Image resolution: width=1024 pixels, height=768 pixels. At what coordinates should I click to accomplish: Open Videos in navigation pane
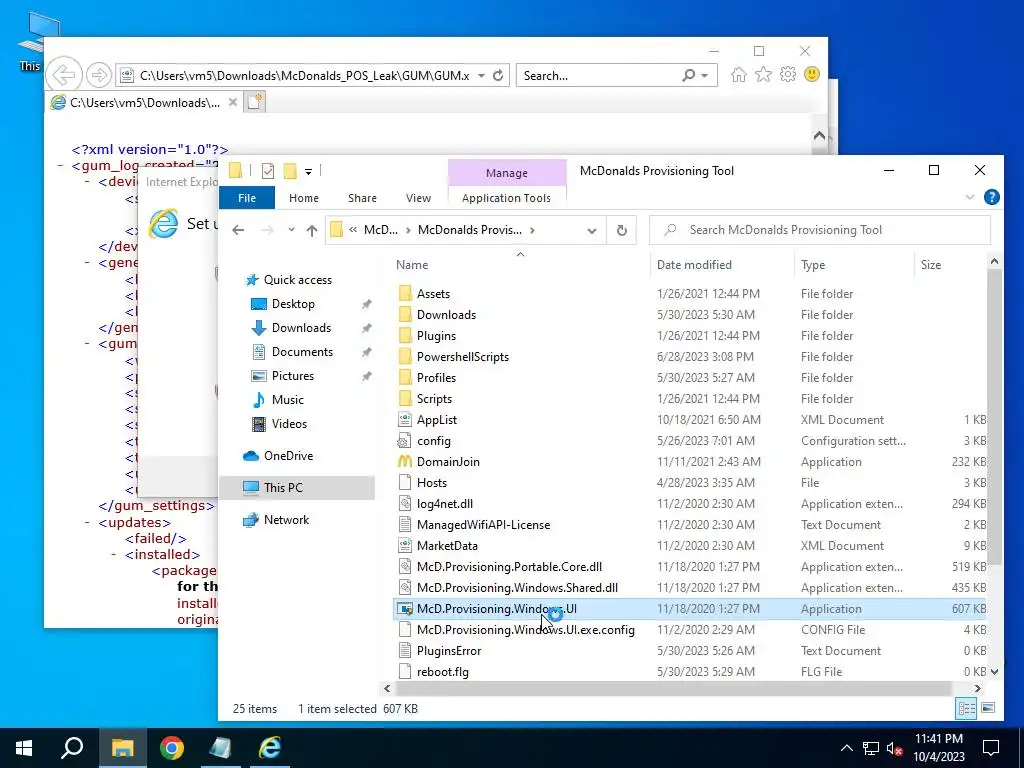tap(289, 424)
